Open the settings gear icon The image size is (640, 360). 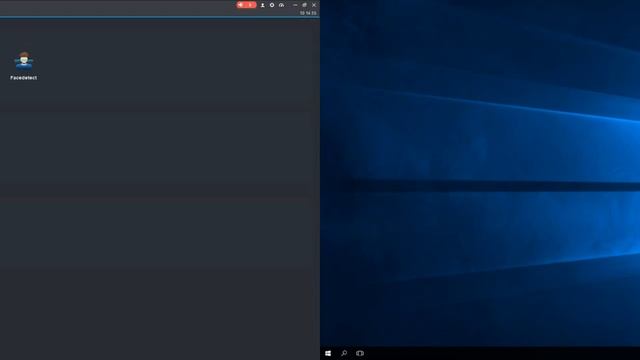272,5
